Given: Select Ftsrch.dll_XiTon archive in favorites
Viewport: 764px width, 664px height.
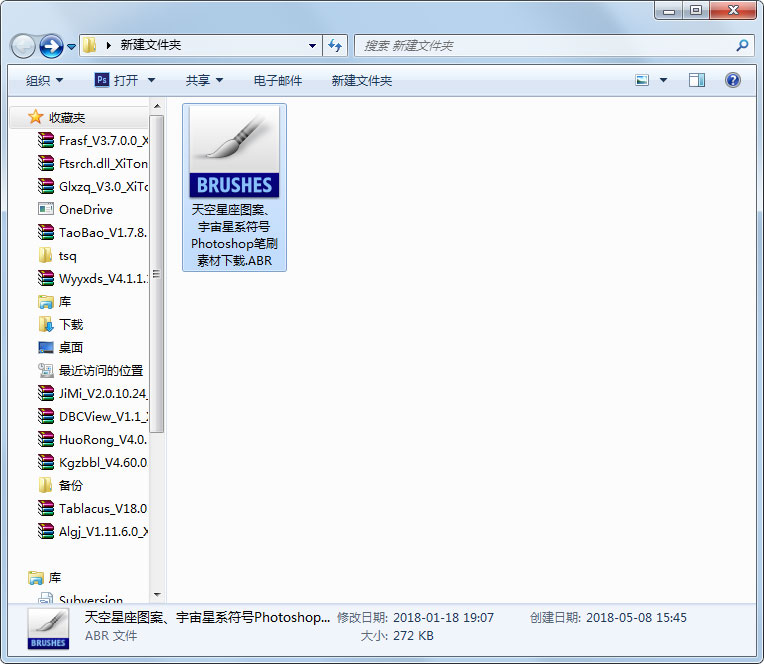Looking at the screenshot, I should [x=93, y=164].
